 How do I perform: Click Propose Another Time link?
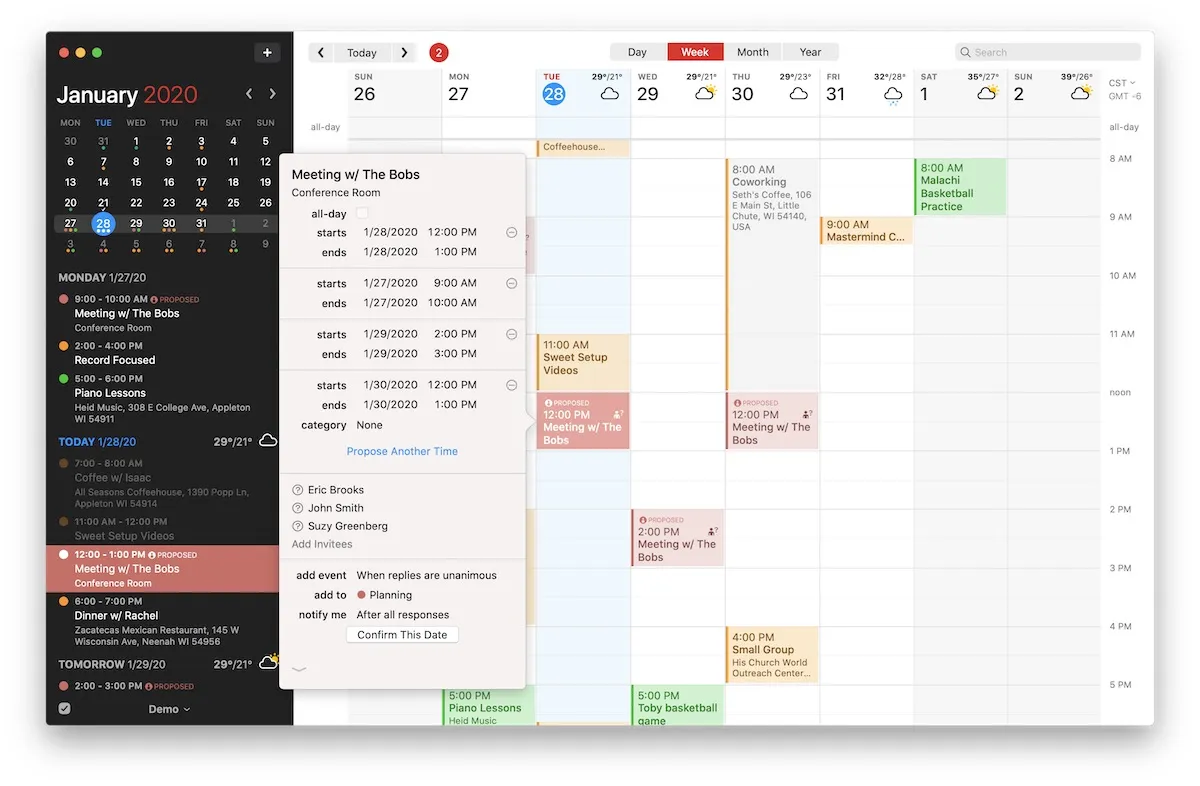(x=402, y=451)
